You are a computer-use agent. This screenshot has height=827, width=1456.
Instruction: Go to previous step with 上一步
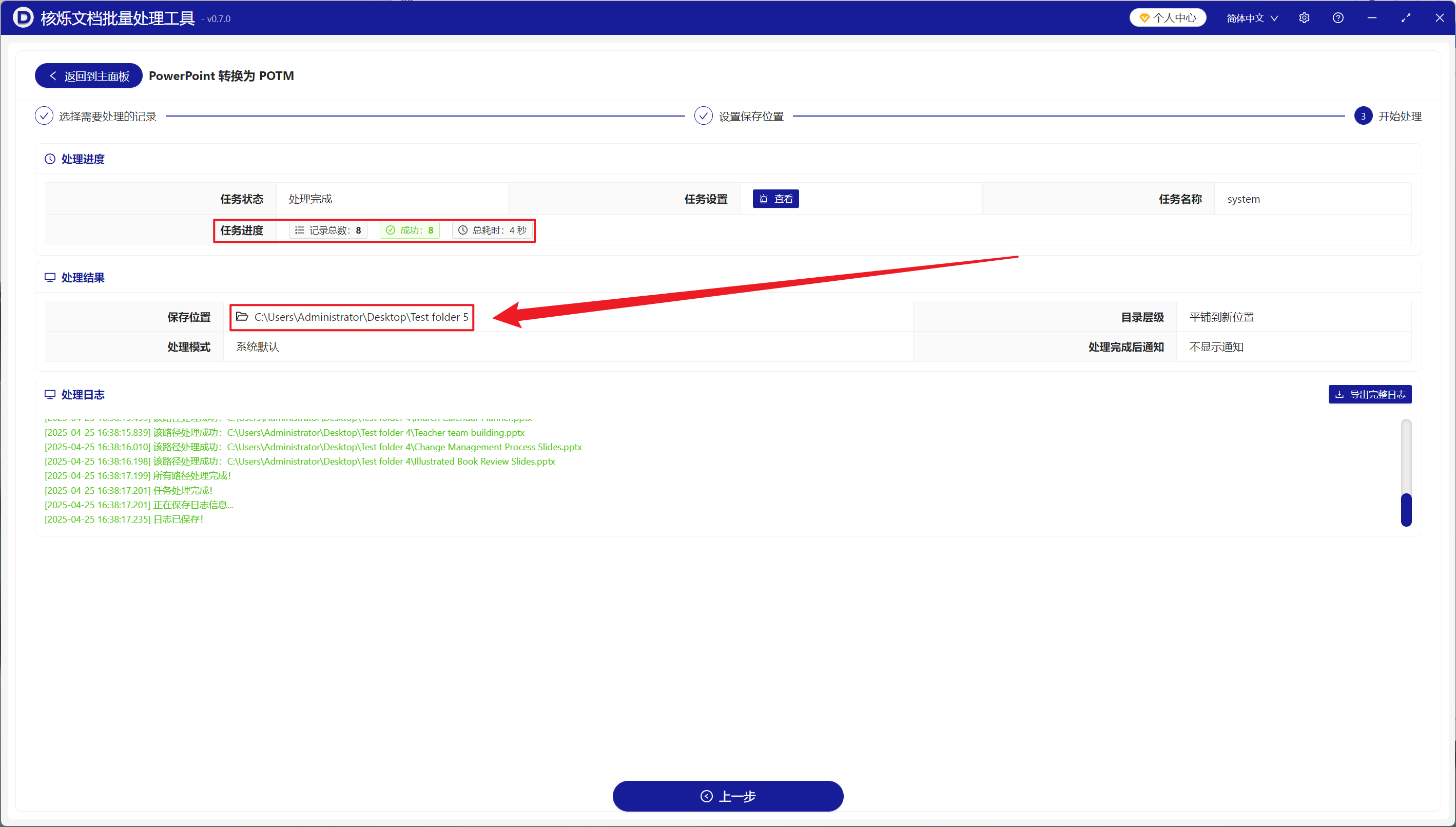tap(728, 796)
